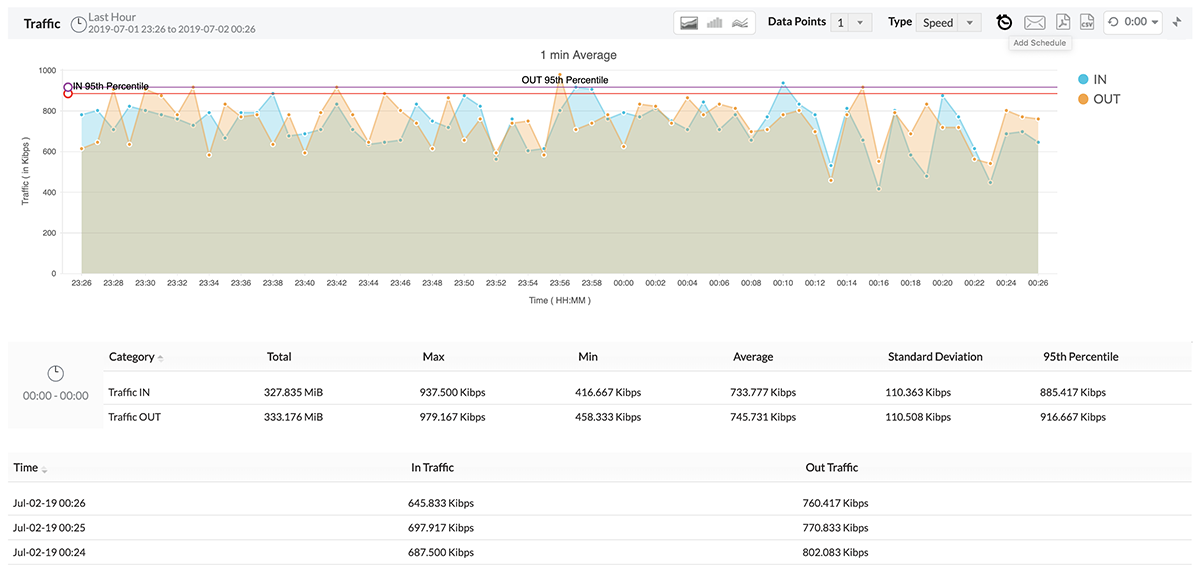Screen dimensions: 1200x568
Task: Click the 95th Percentile column header
Action: tap(1080, 357)
